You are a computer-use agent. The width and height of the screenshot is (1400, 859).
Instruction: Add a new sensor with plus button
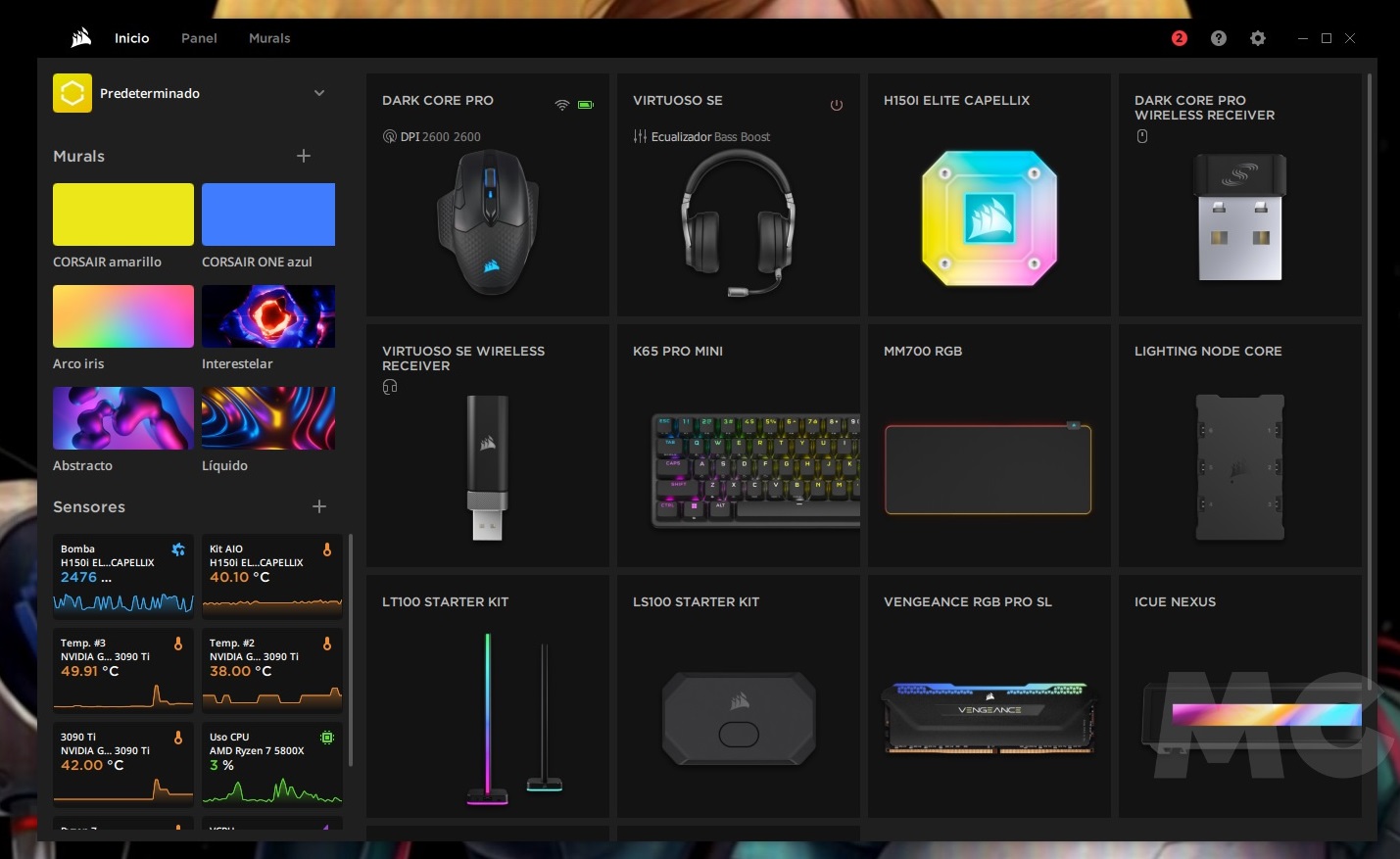pyautogui.click(x=318, y=506)
